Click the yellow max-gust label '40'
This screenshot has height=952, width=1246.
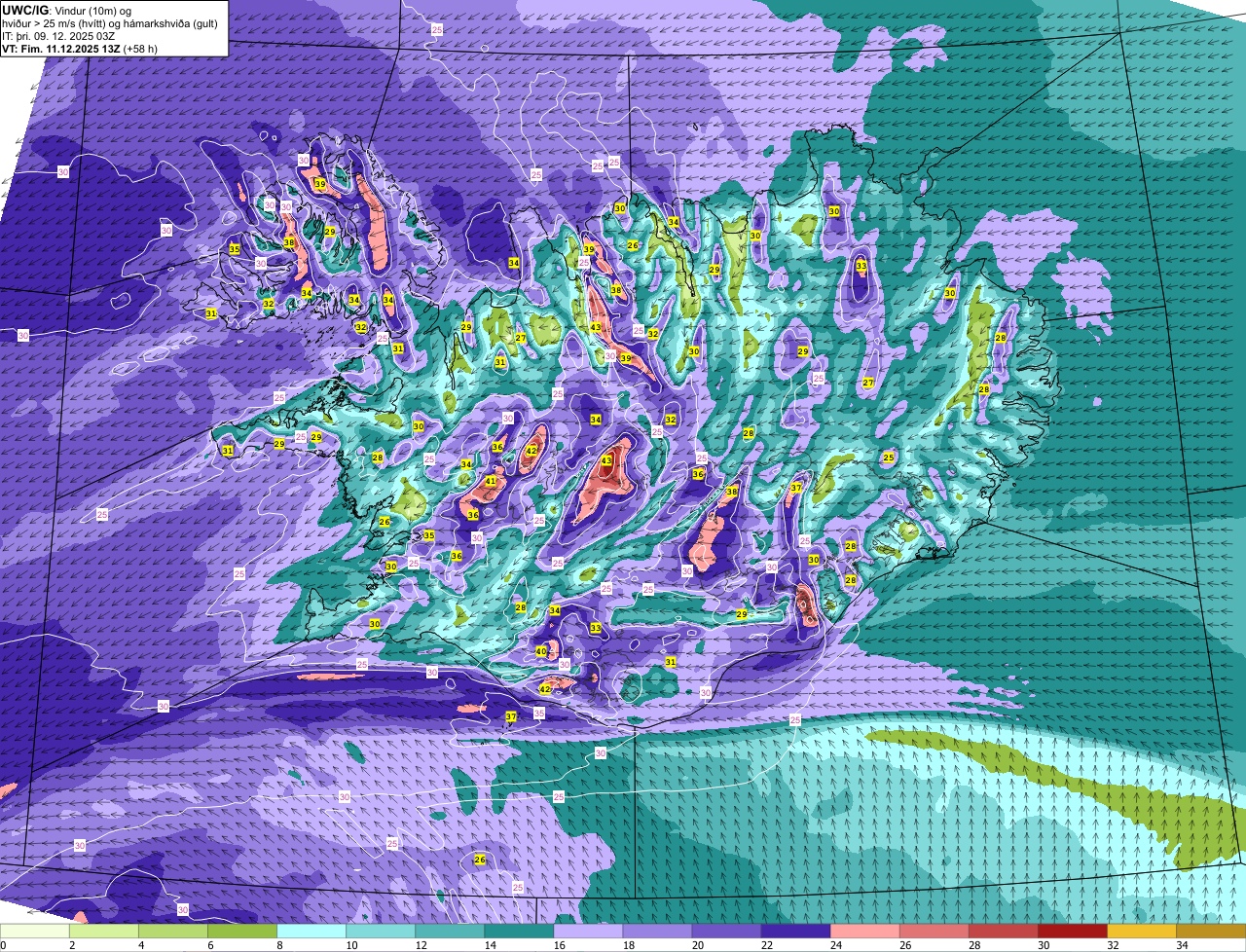(x=541, y=651)
